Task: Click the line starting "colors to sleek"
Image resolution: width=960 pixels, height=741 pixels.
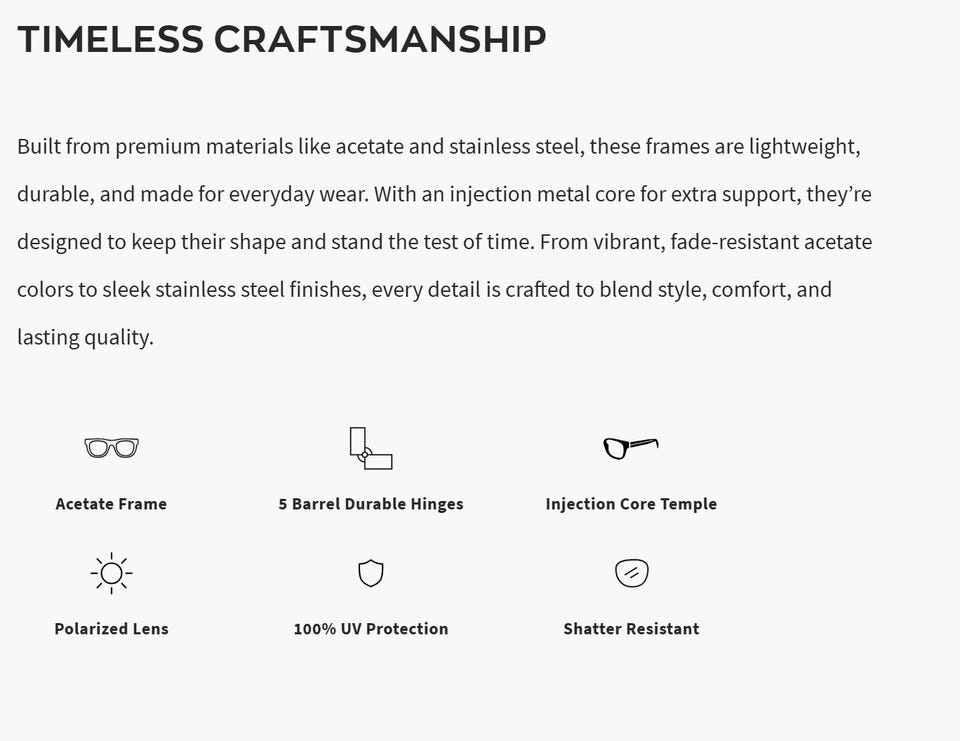Action: click(424, 290)
